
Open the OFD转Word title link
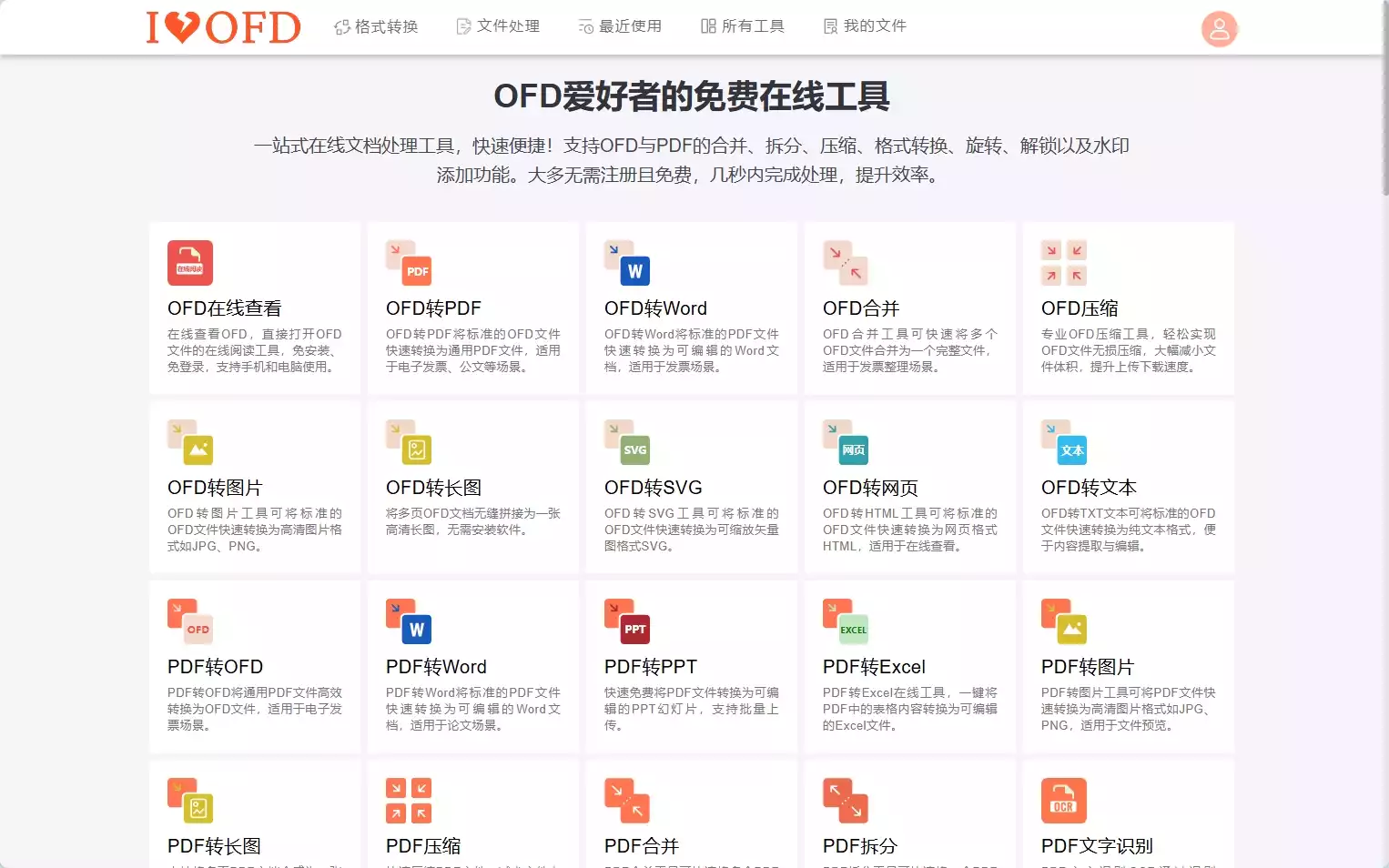[x=655, y=308]
